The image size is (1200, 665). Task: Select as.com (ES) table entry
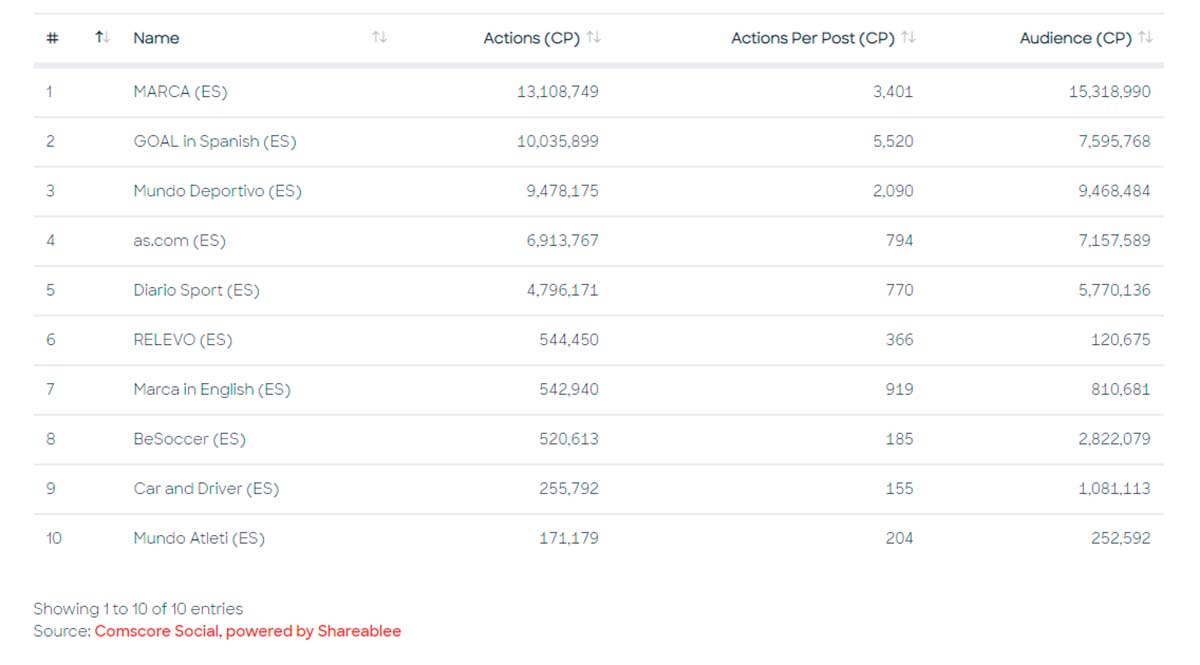[x=179, y=241]
